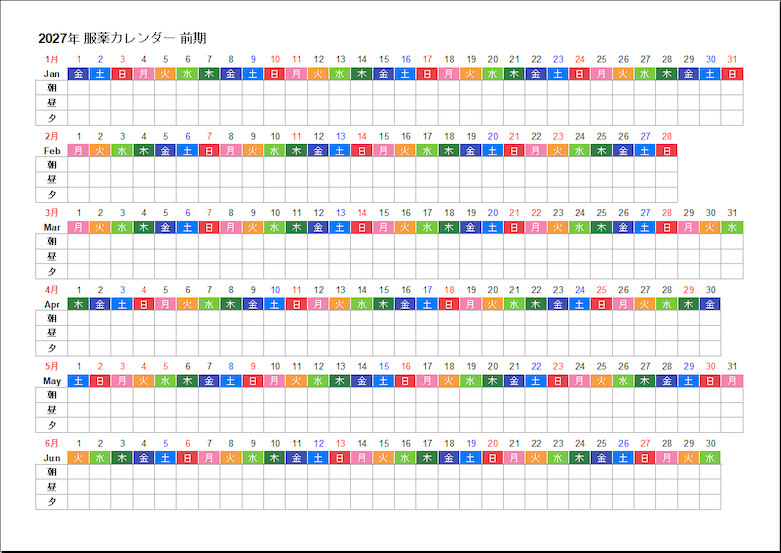781x553 pixels.
Task: Select the May month label
Action: (x=52, y=381)
